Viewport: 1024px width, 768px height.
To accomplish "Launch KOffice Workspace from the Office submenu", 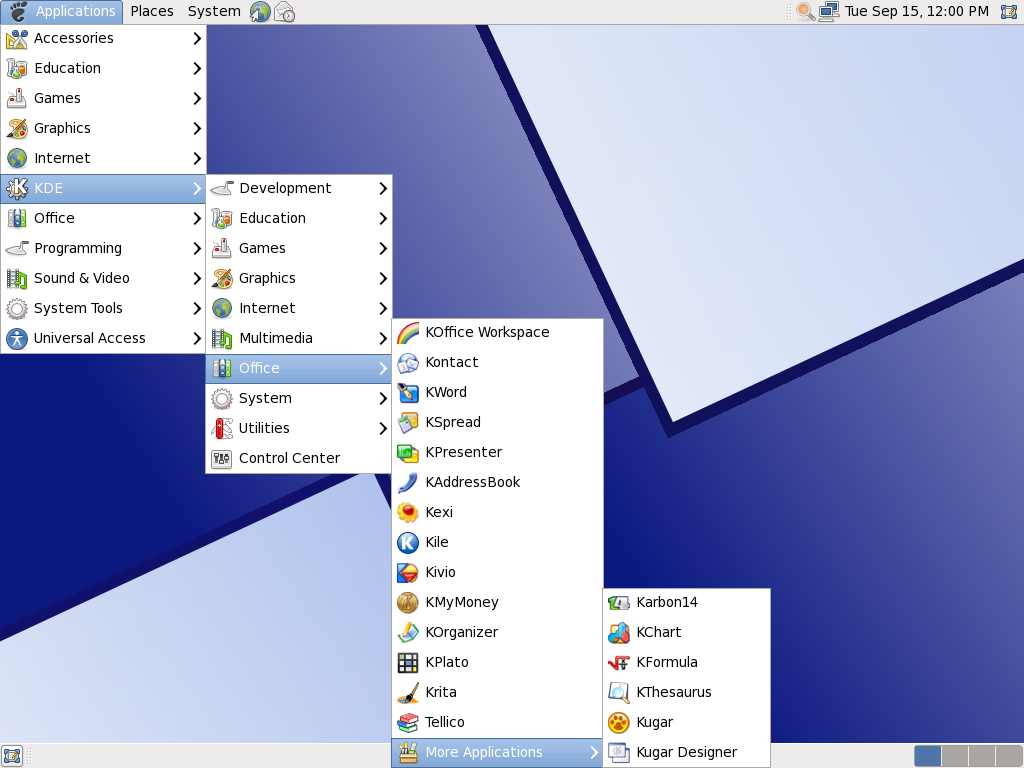I will click(x=497, y=332).
